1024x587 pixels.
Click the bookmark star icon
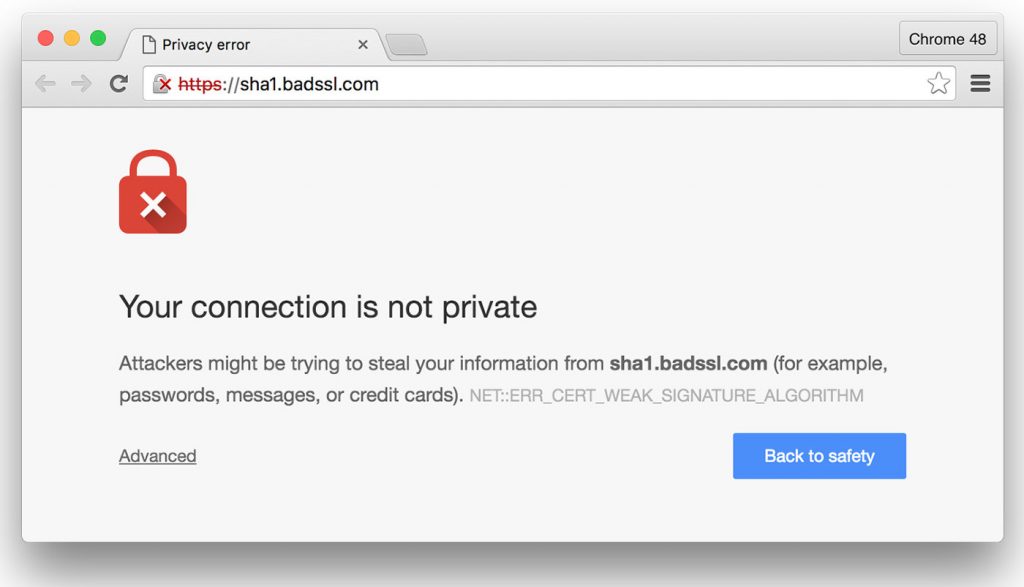click(x=938, y=84)
